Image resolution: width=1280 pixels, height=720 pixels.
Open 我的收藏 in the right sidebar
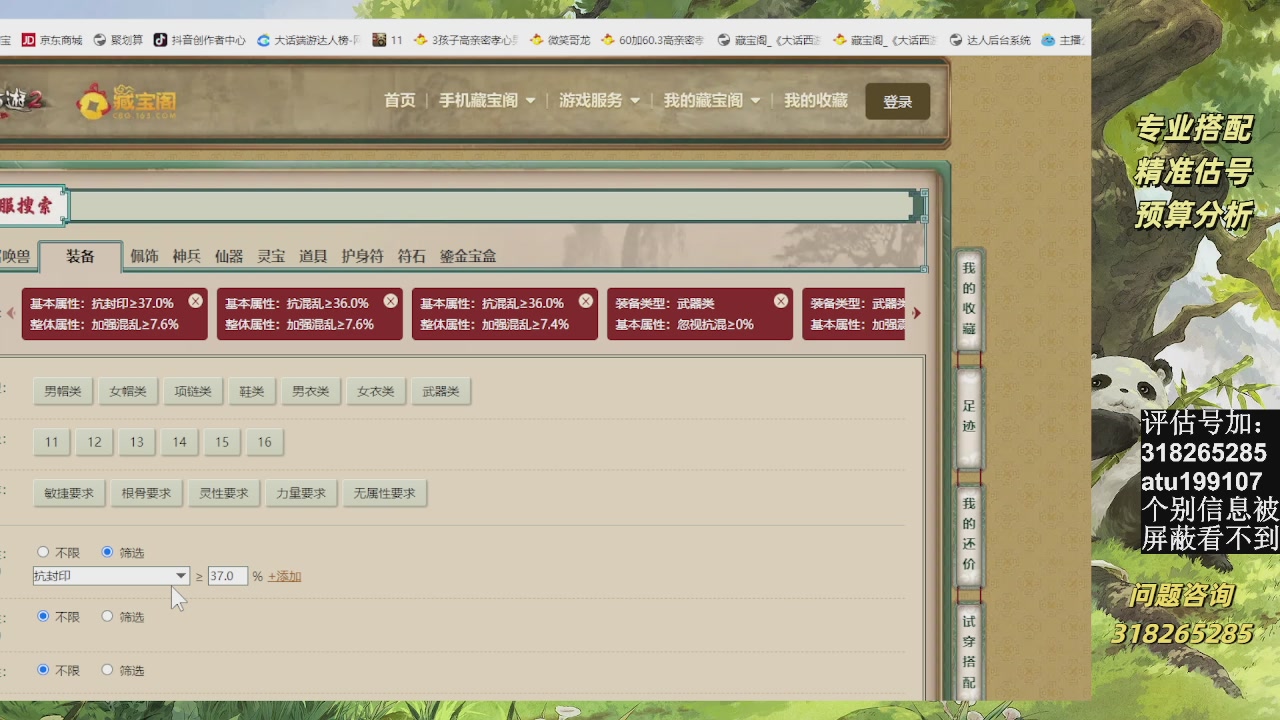969,298
